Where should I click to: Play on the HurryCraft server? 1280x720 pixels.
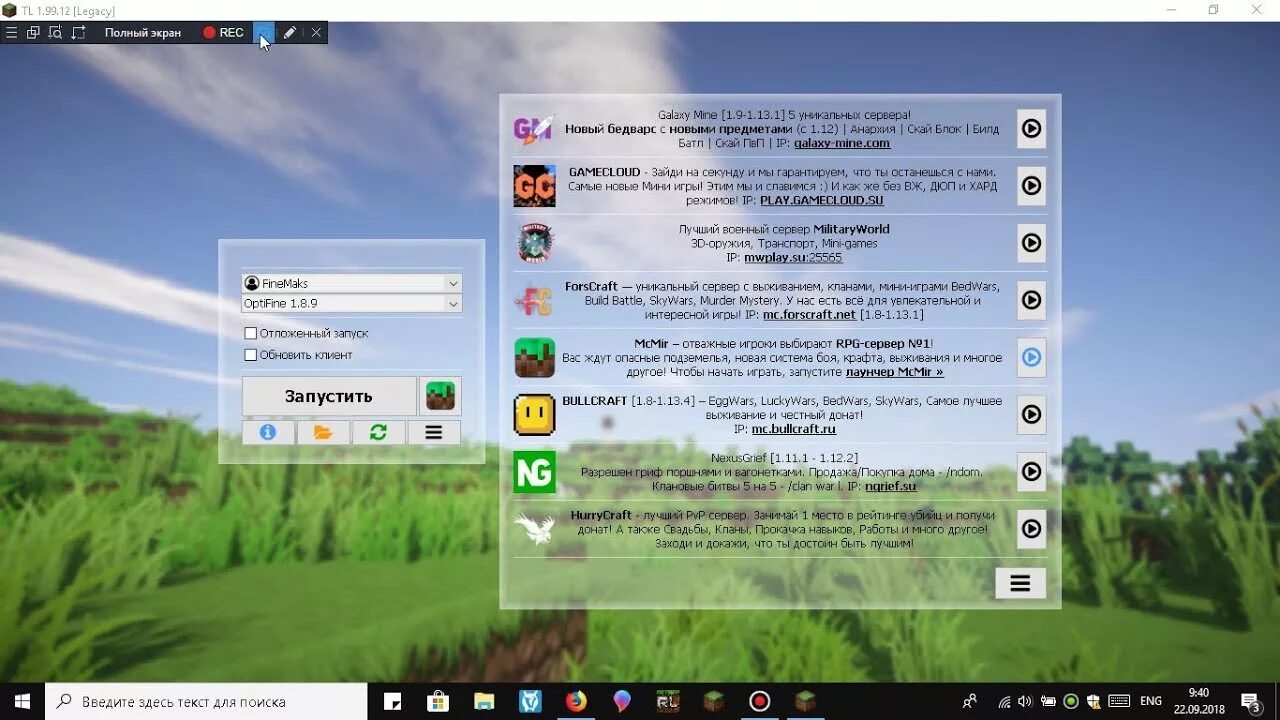[x=1031, y=528]
